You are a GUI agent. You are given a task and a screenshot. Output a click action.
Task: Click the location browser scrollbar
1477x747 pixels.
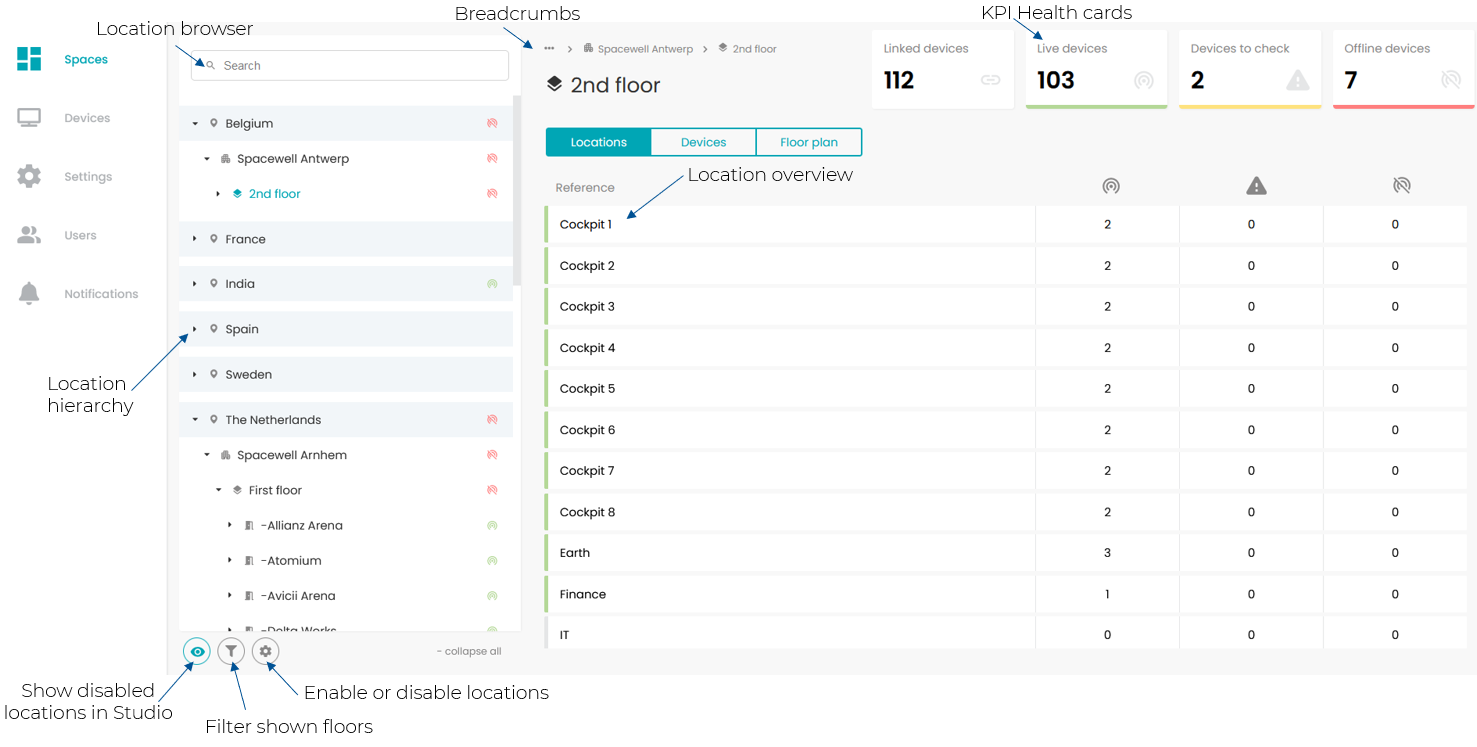click(517, 190)
